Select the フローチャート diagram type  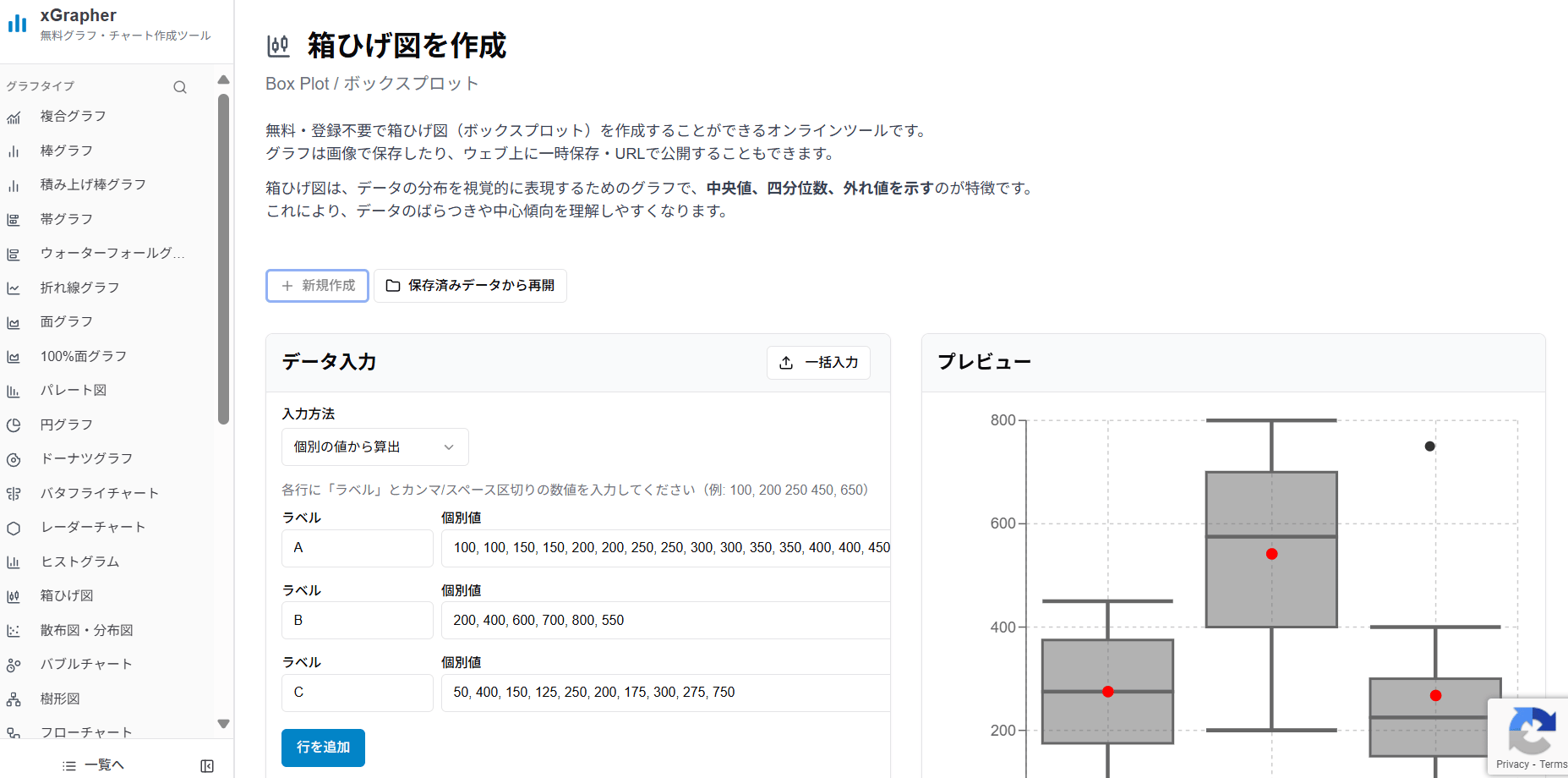pos(85,732)
